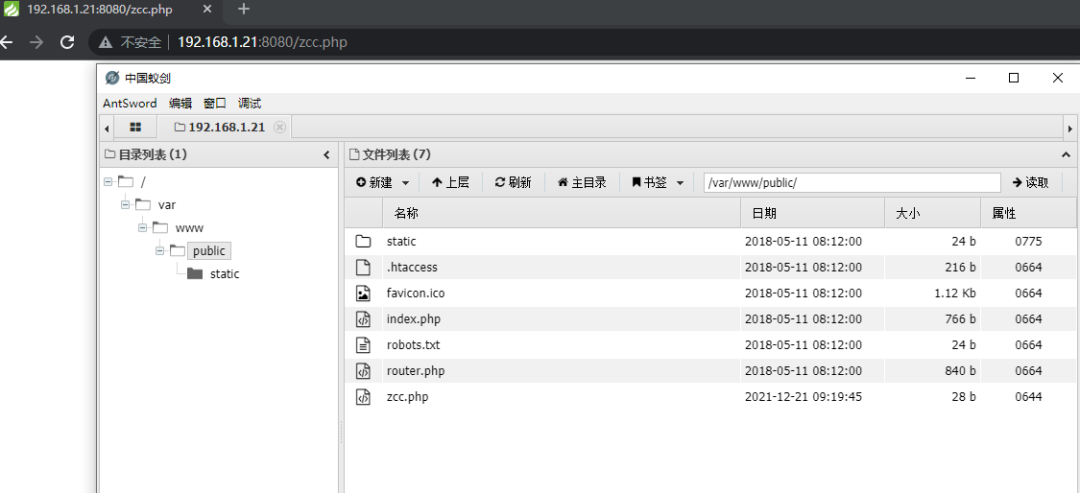Click the 840 b size of router.php
1080x493 pixels.
[x=960, y=370]
